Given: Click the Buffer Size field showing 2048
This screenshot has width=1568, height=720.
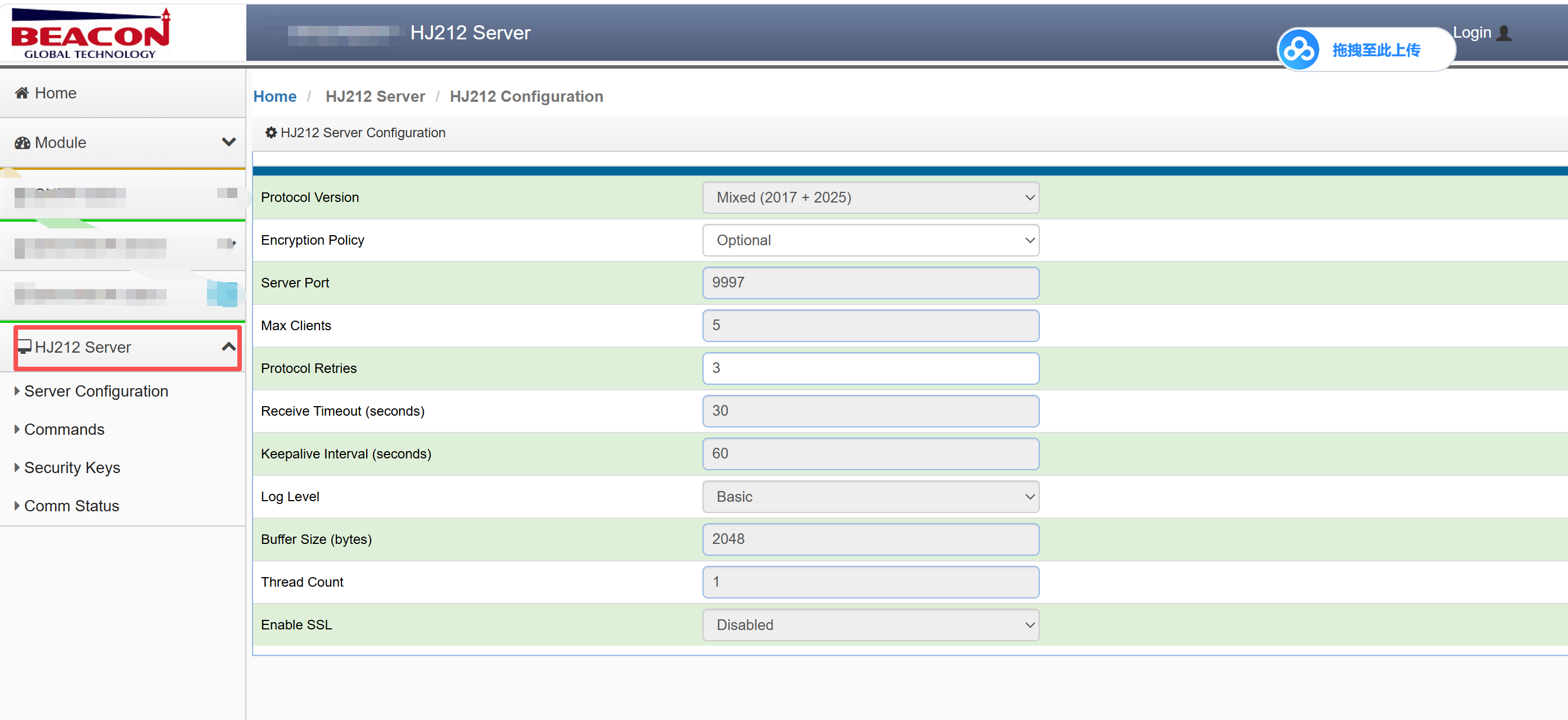Looking at the screenshot, I should click(871, 539).
